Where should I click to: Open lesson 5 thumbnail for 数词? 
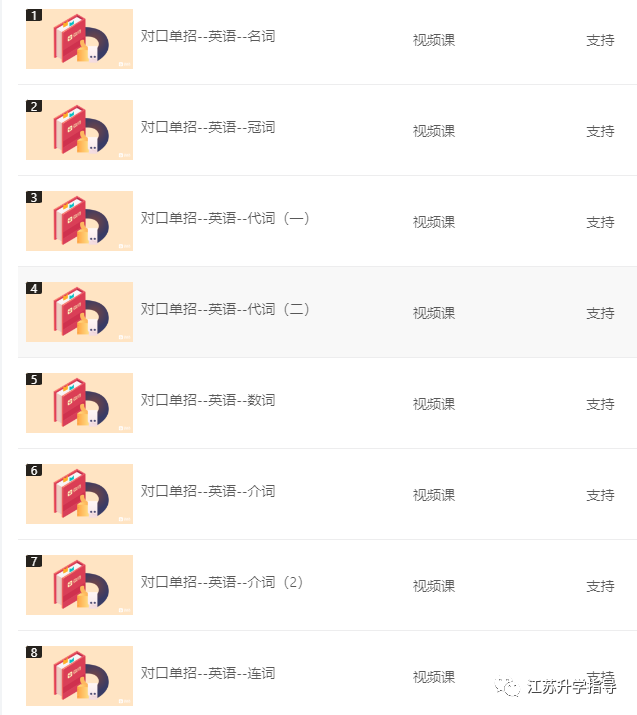(79, 403)
